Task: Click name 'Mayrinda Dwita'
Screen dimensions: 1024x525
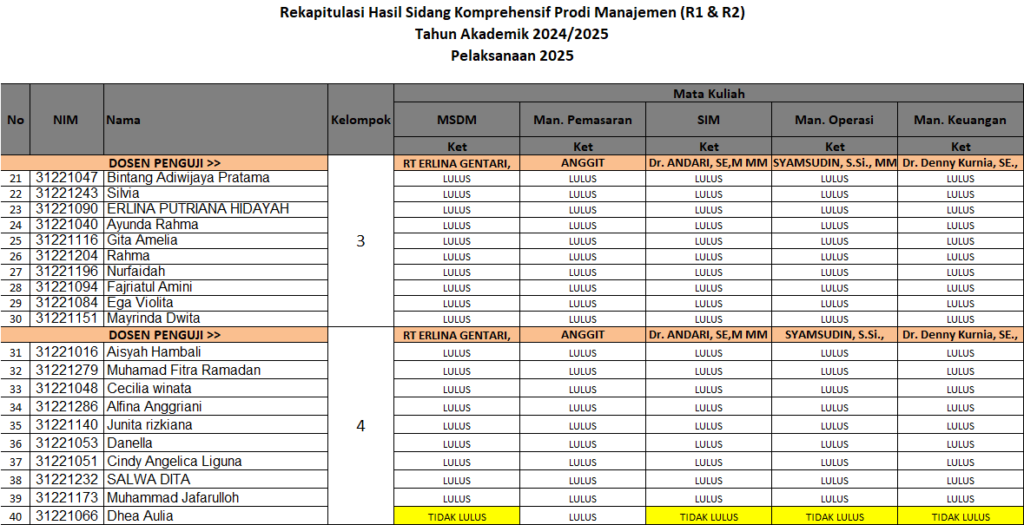Action: coord(153,318)
